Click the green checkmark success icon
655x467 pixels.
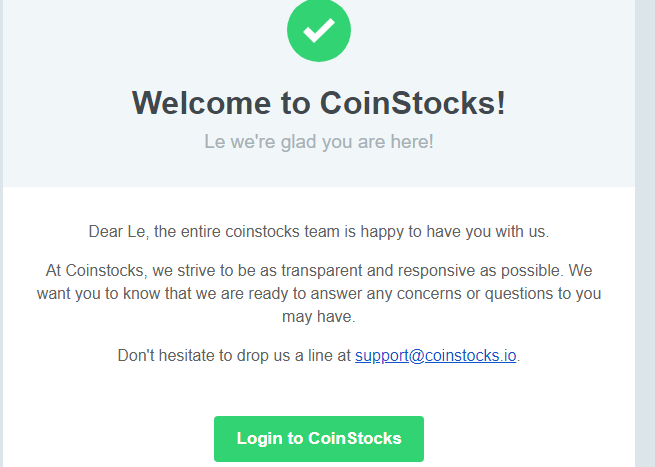[x=319, y=29]
